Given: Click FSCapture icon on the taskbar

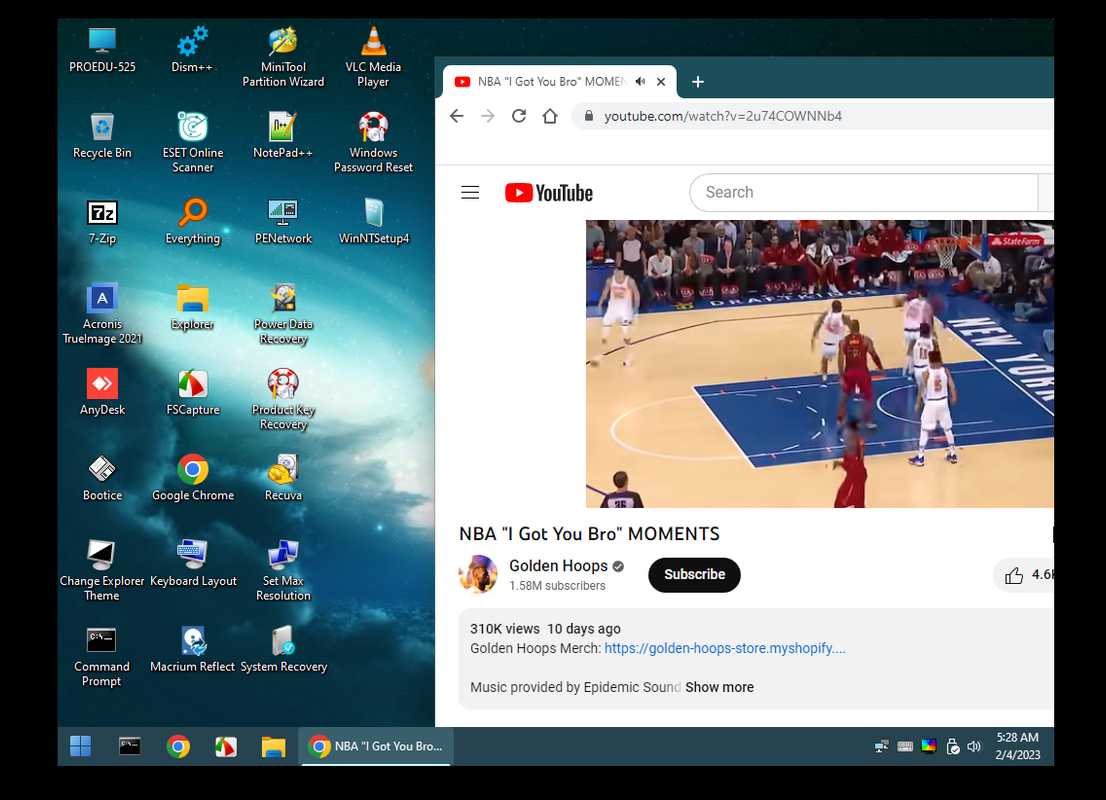Looking at the screenshot, I should click(226, 746).
